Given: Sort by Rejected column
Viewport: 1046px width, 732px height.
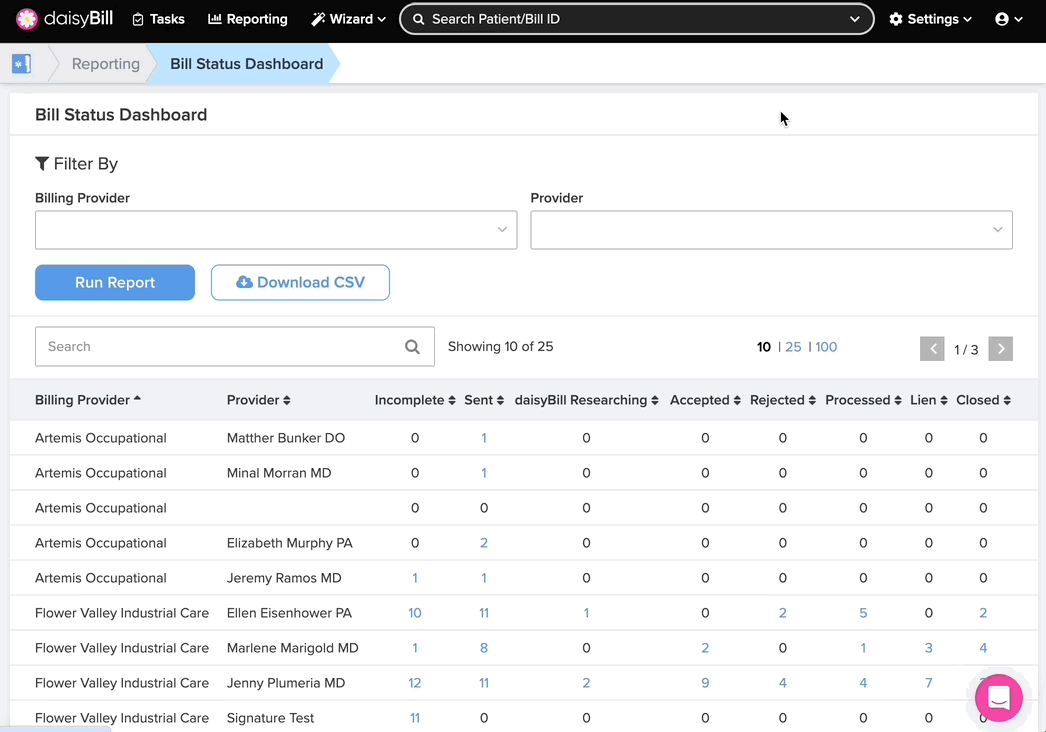Looking at the screenshot, I should pos(782,400).
